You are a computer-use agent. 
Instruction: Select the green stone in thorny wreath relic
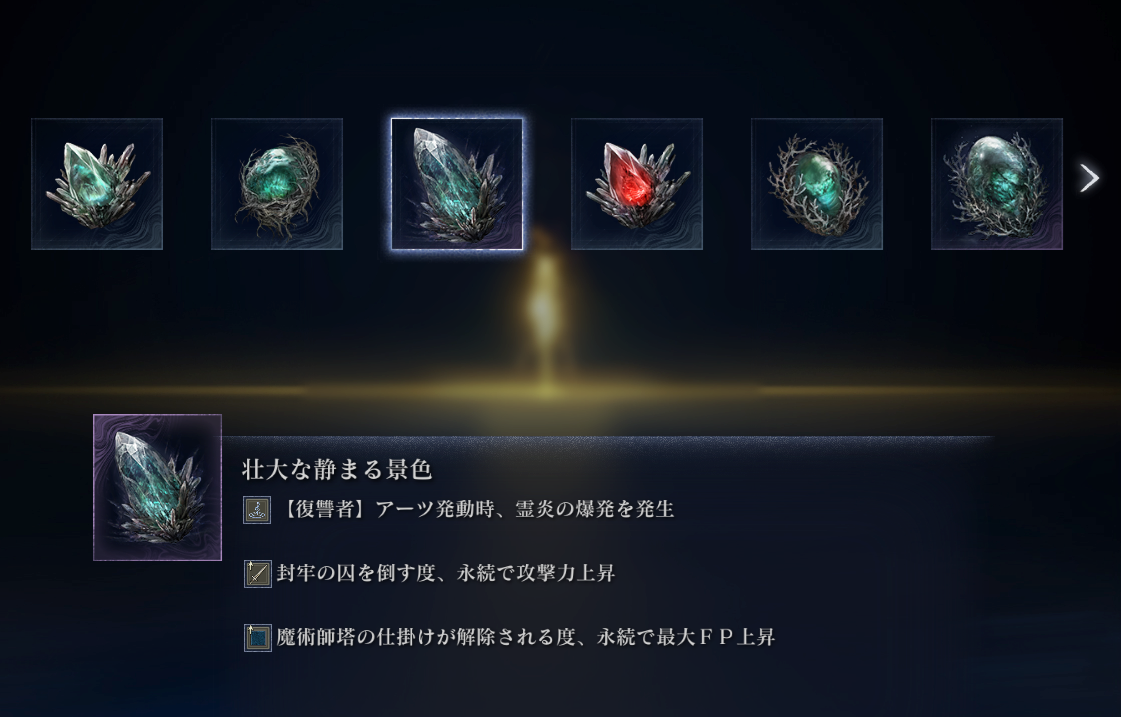pyautogui.click(x=817, y=184)
